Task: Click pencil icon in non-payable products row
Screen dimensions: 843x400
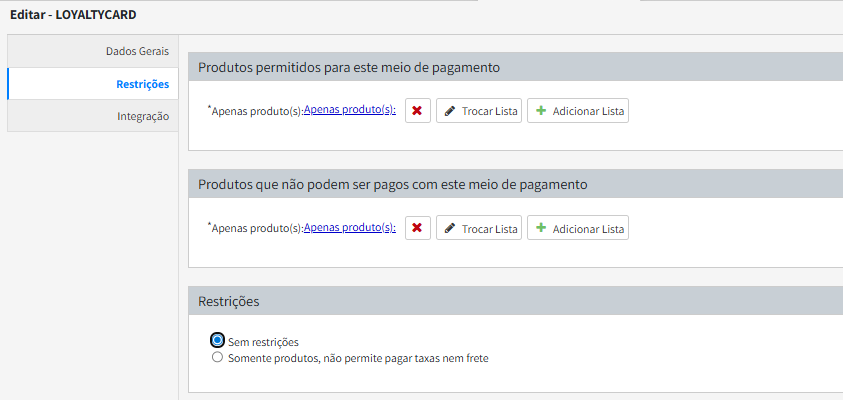Action: tap(450, 229)
